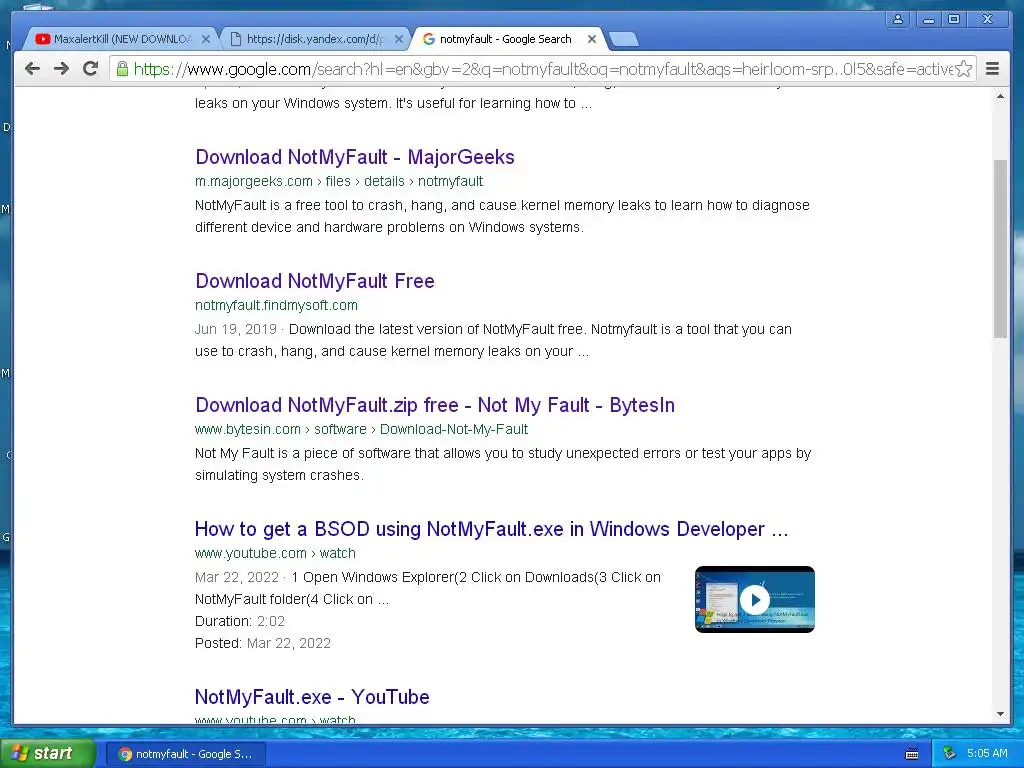Click the address bar URL field
The height and width of the screenshot is (768, 1024).
coord(542,69)
